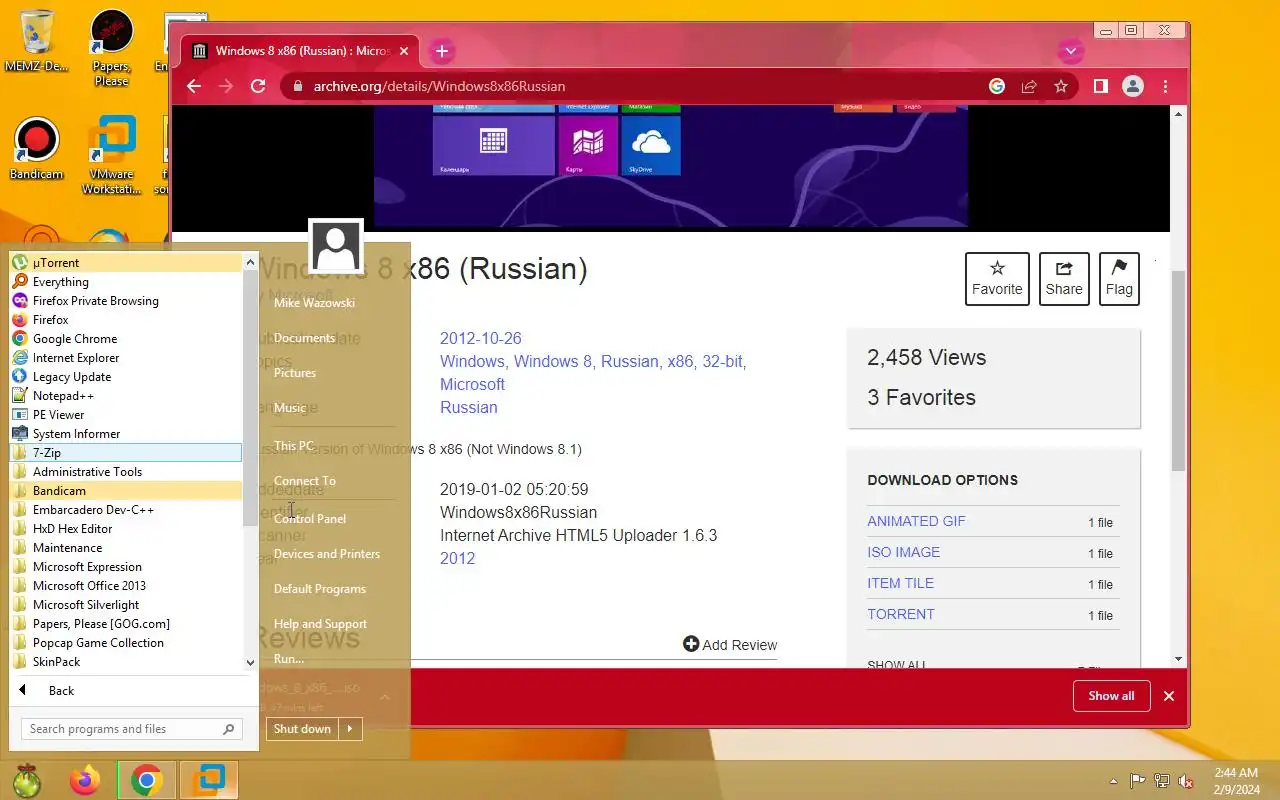Open Pictures from the Start menu
The width and height of the screenshot is (1280, 800).
click(295, 373)
